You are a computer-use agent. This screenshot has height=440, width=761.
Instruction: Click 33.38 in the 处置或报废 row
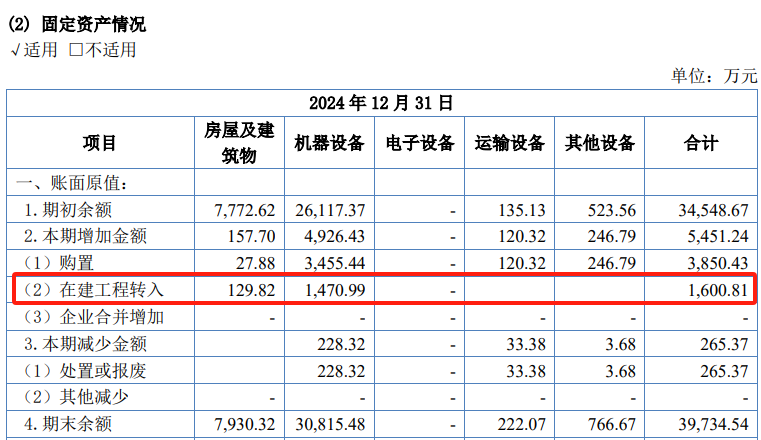[526, 372]
